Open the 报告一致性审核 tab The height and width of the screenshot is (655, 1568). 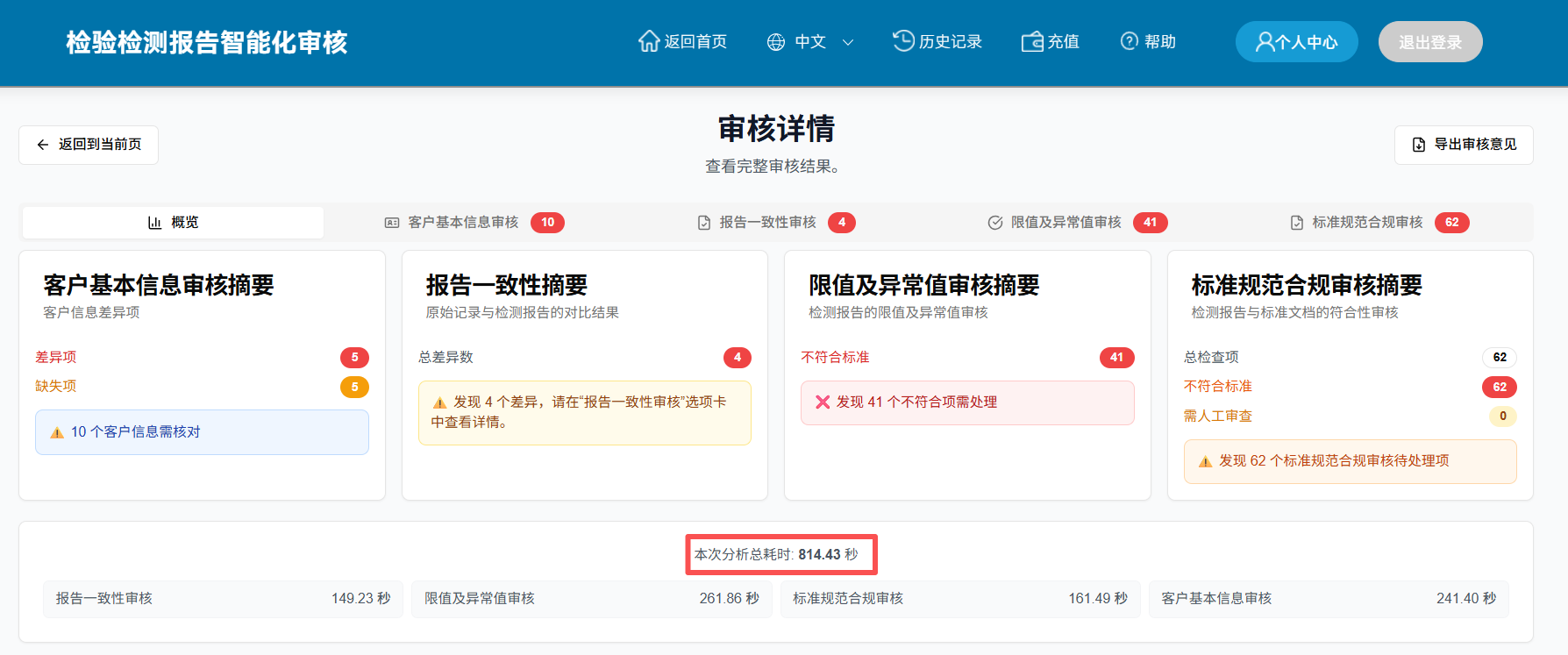click(767, 223)
